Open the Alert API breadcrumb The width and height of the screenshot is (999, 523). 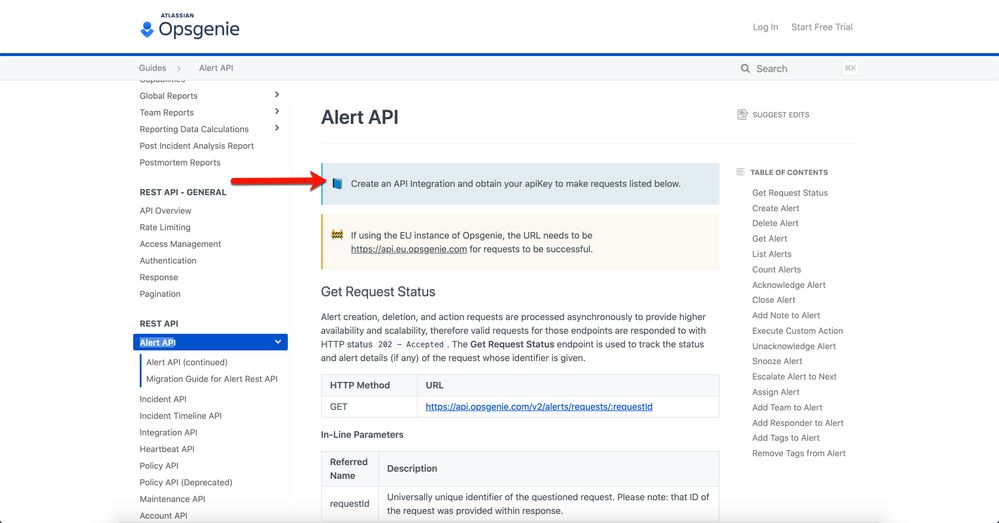click(x=216, y=68)
